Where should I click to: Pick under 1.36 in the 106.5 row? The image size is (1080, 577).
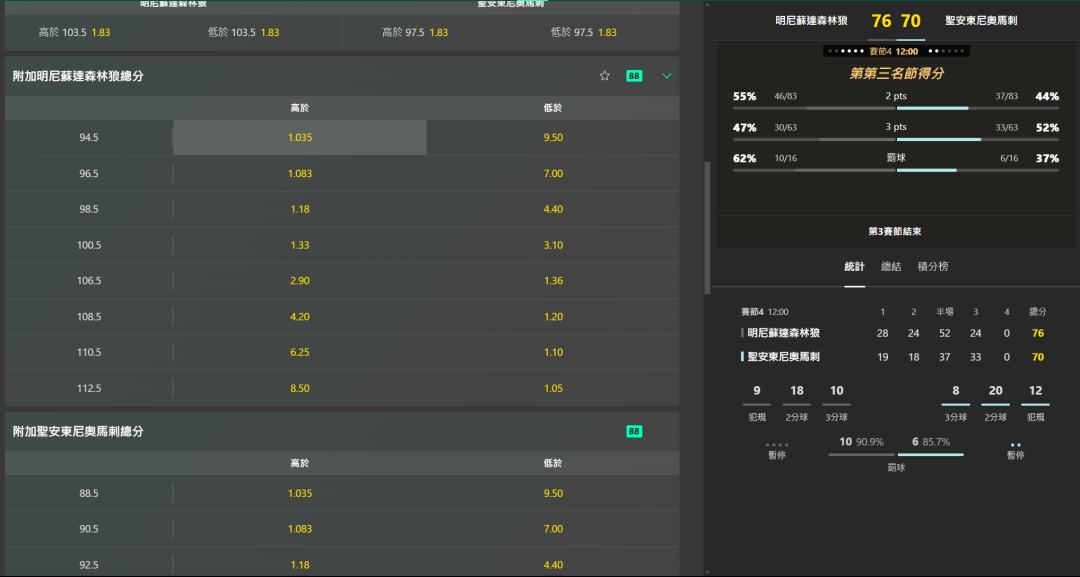(553, 281)
